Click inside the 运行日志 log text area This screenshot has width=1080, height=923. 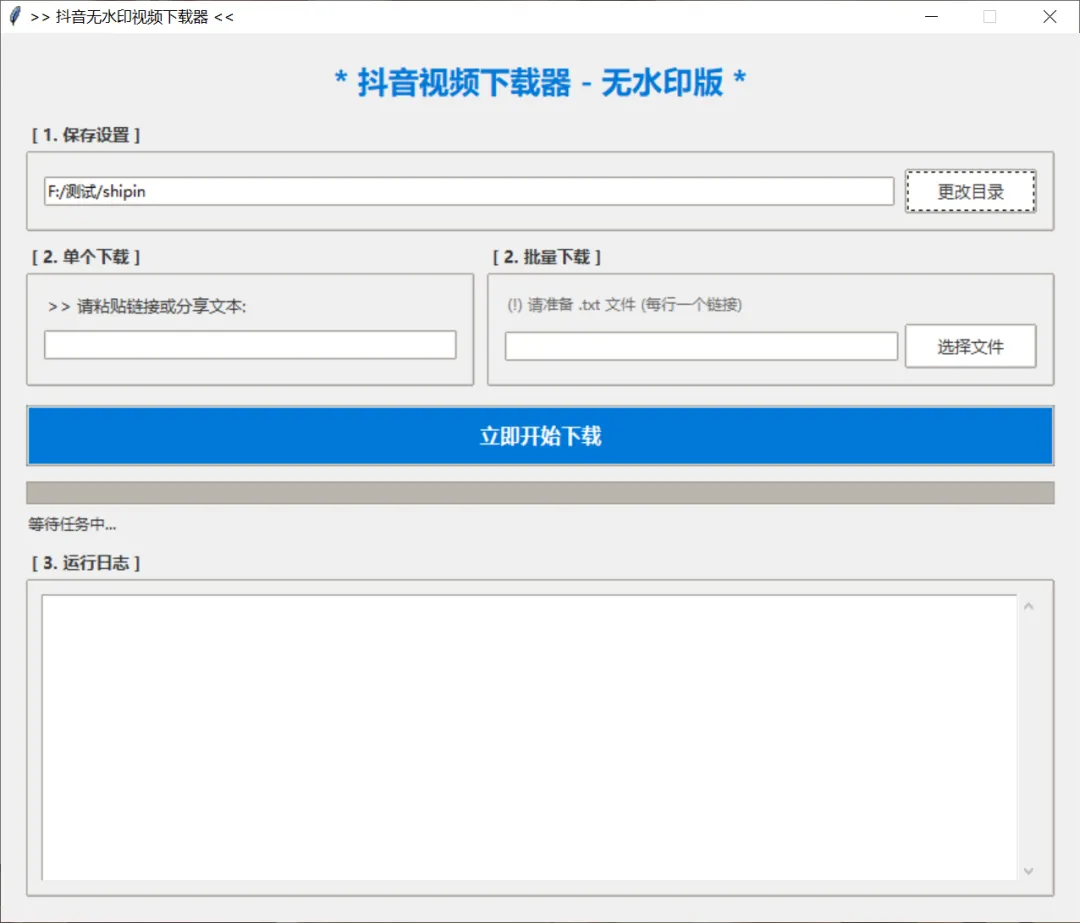click(x=529, y=738)
